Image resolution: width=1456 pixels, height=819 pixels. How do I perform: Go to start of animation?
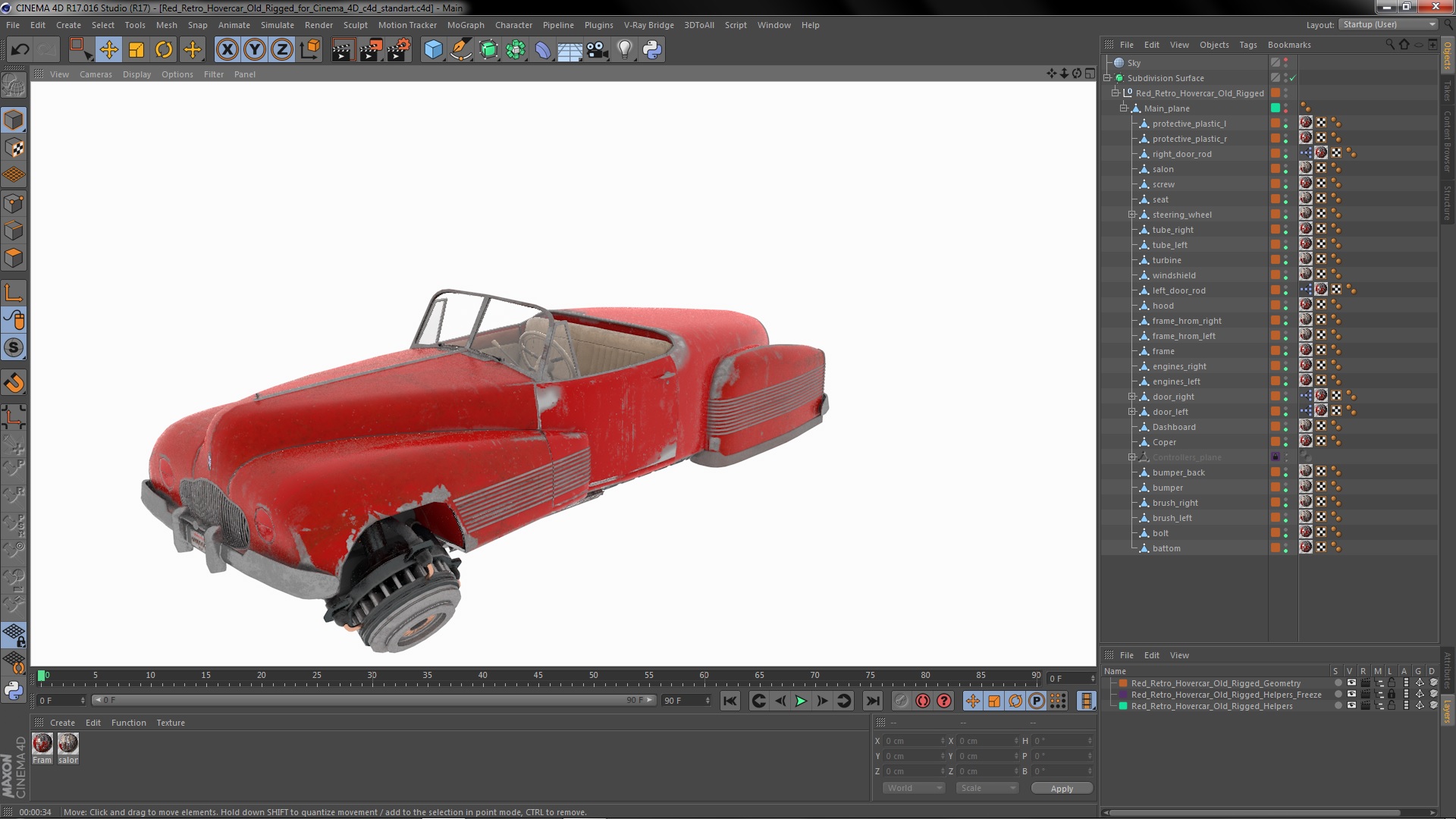730,701
